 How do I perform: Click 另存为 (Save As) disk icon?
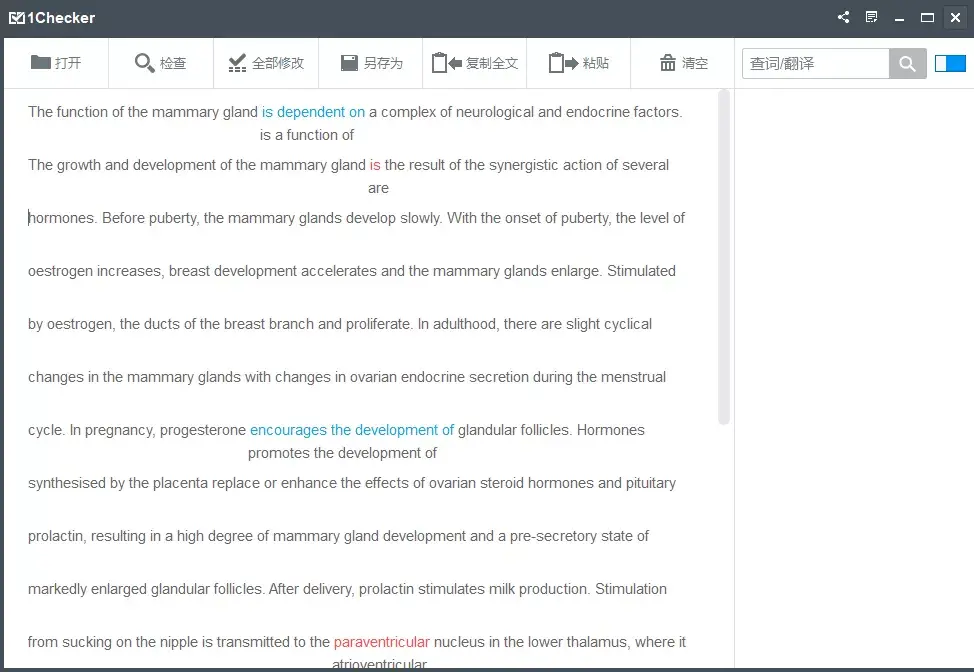350,63
